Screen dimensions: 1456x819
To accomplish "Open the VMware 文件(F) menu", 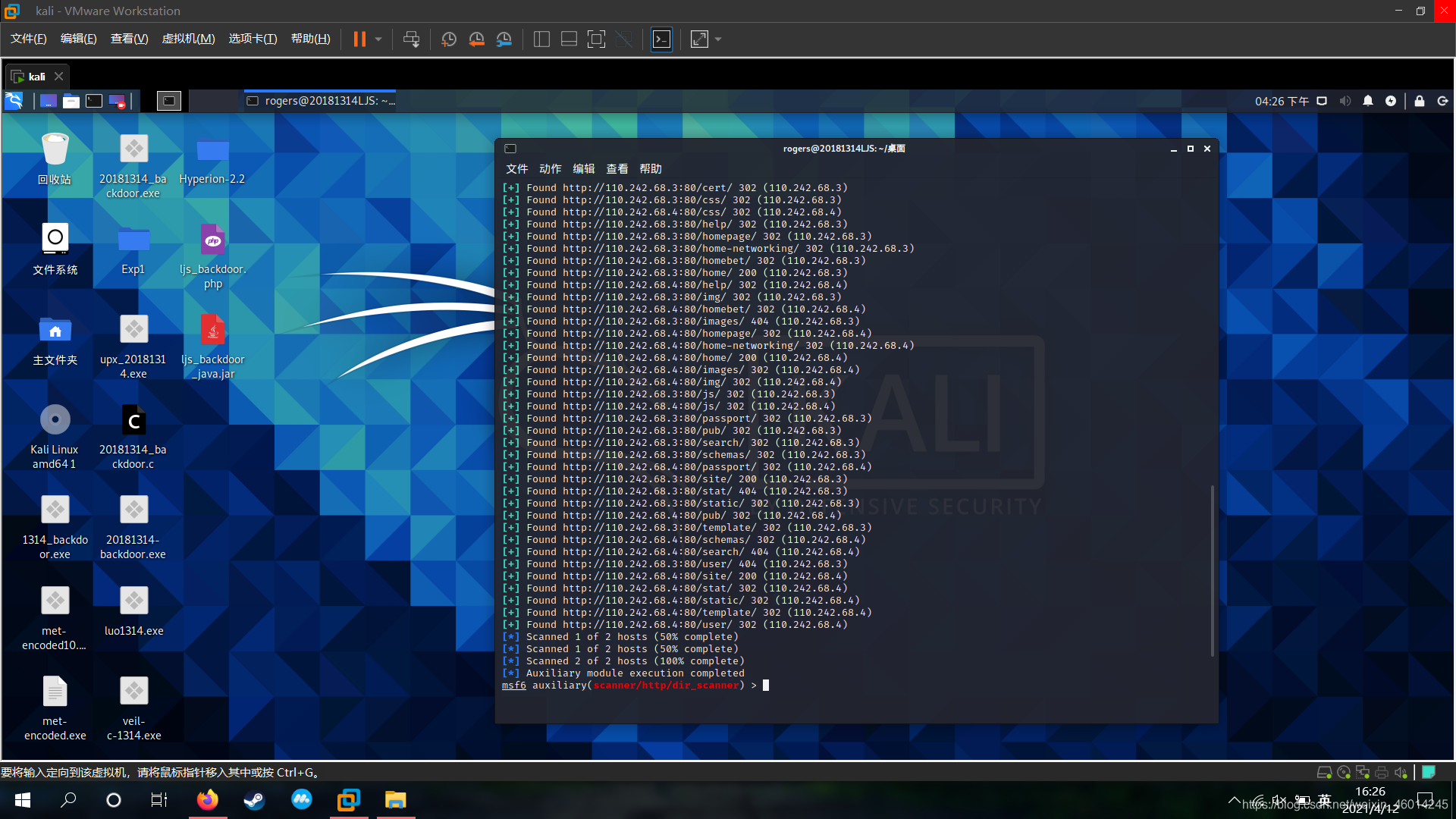I will 29,39.
